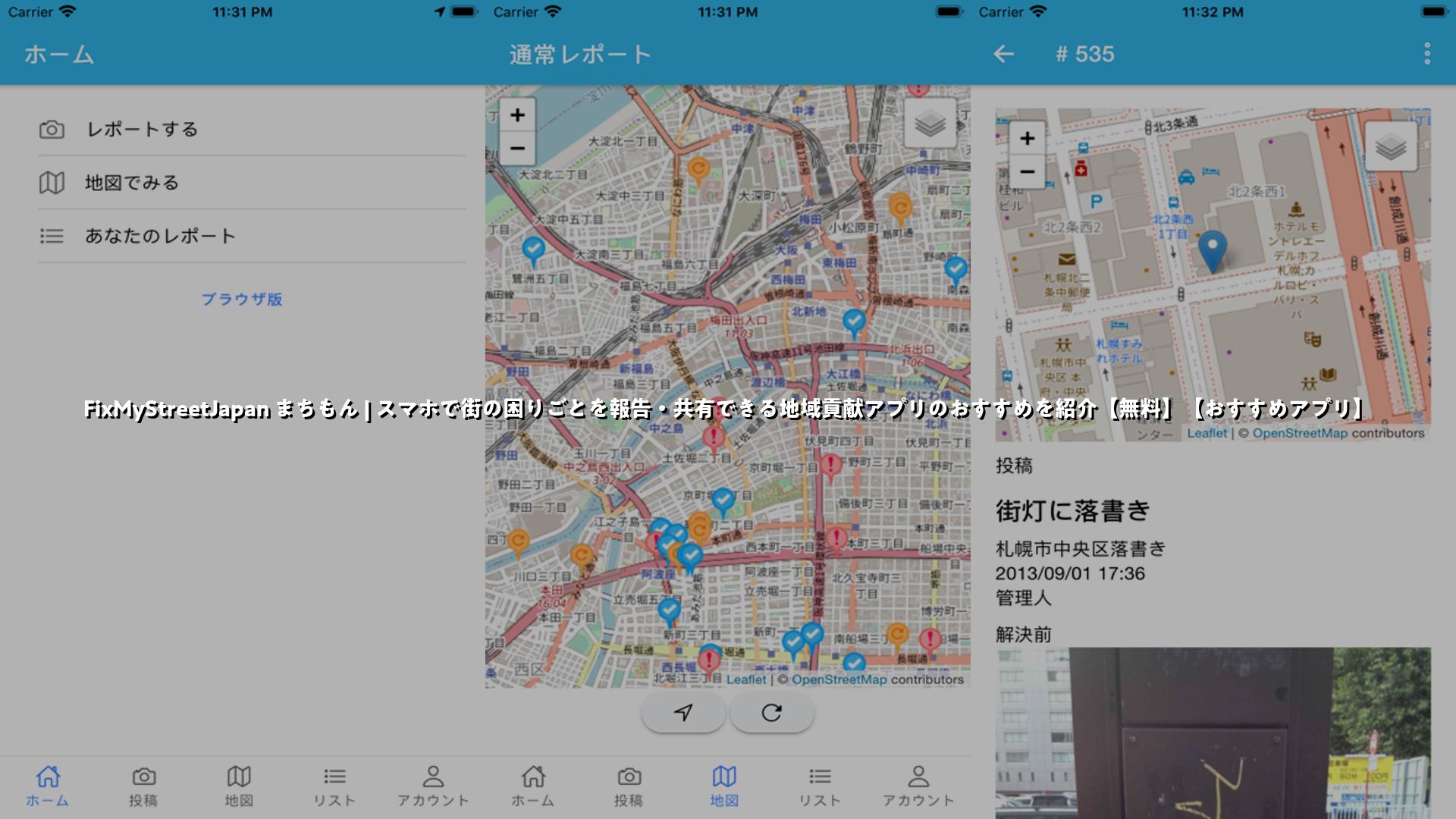Zoom out on the Osaka map

[517, 148]
